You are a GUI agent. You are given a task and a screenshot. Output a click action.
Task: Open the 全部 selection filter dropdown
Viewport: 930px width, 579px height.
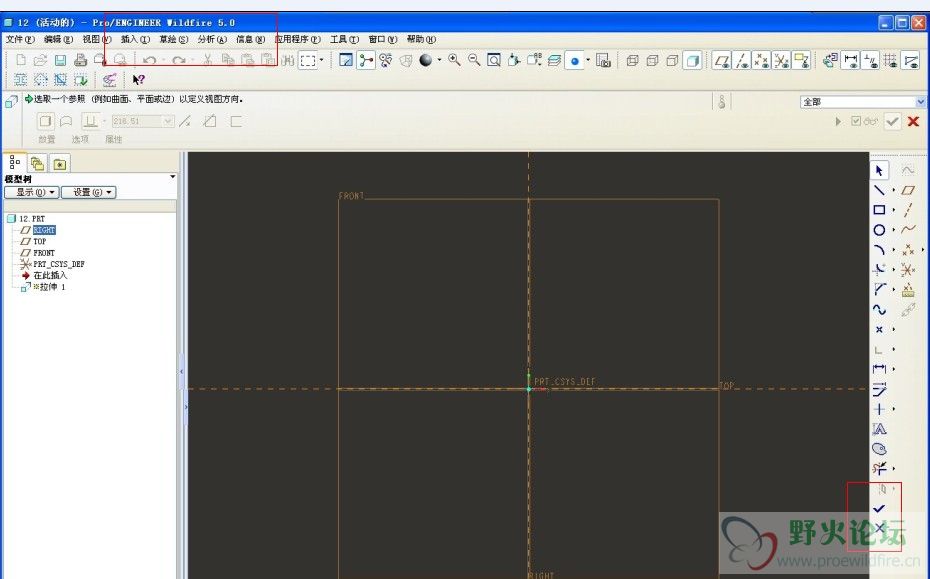coord(921,102)
